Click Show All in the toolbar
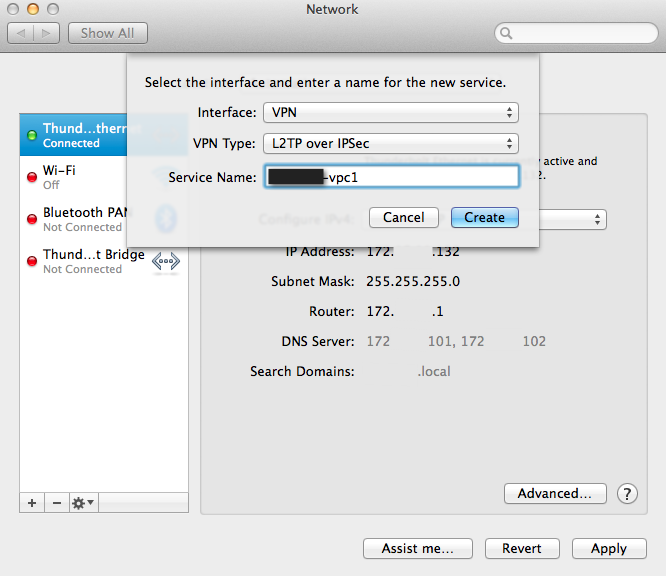 pos(107,33)
